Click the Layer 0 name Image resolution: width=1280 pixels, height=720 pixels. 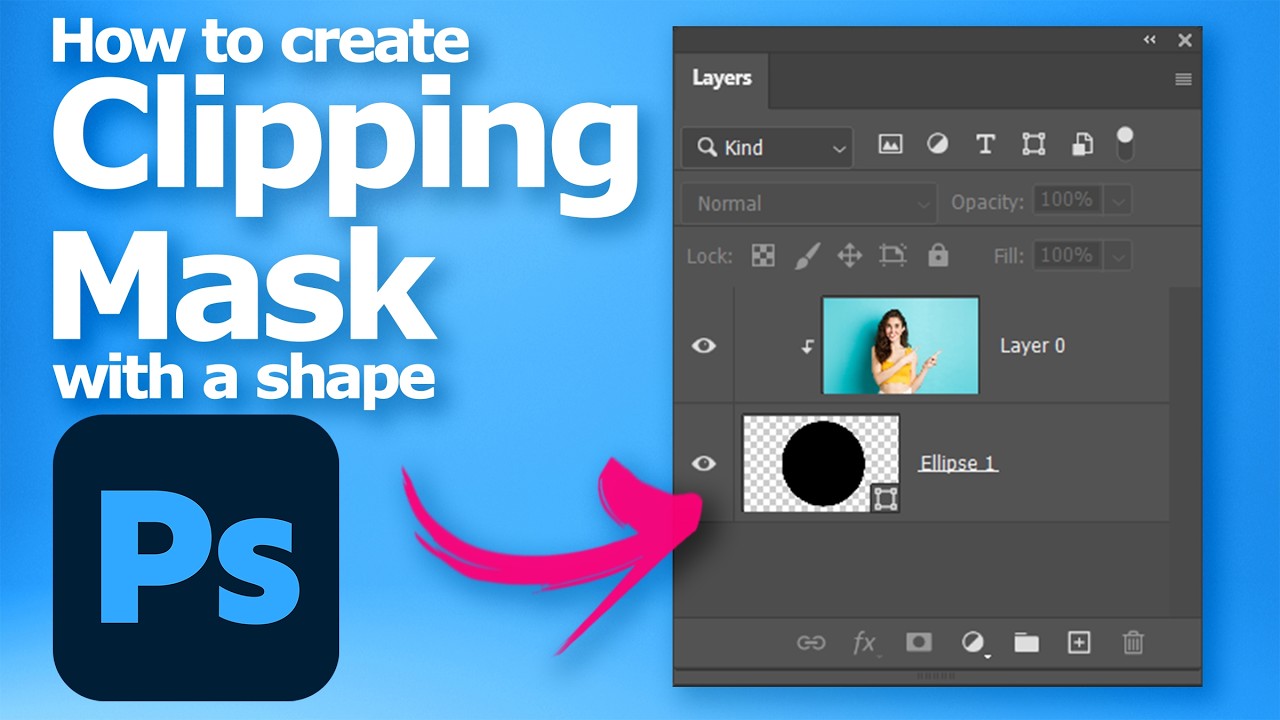pos(1032,346)
